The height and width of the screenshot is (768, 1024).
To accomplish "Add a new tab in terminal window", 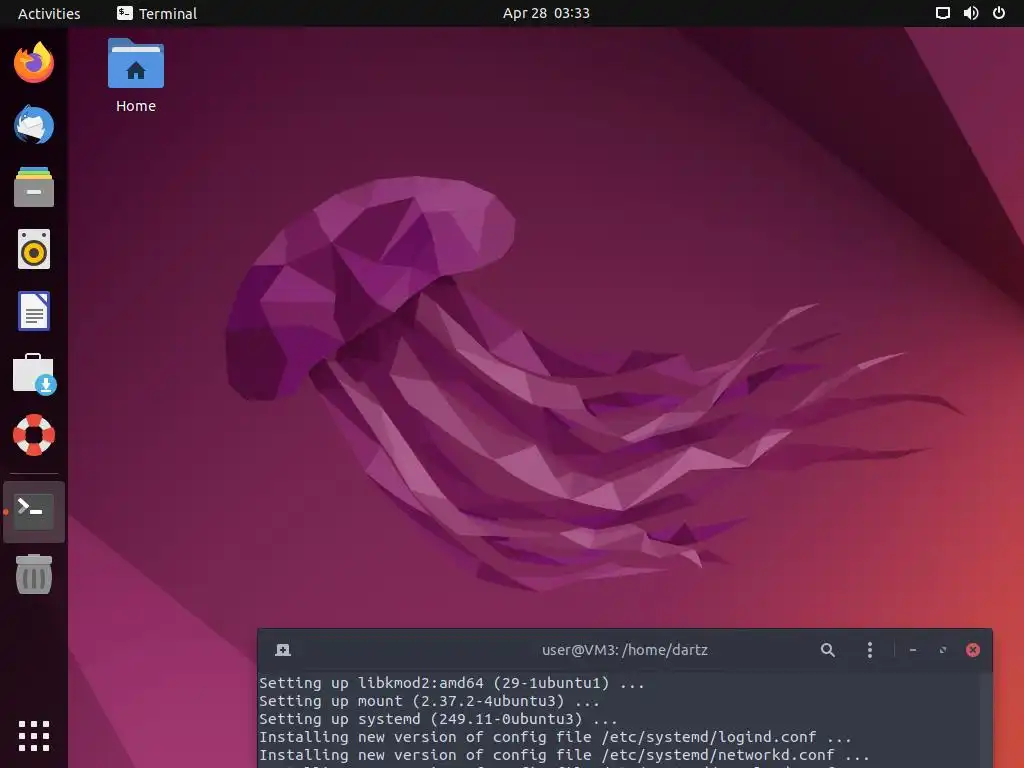I will click(283, 650).
